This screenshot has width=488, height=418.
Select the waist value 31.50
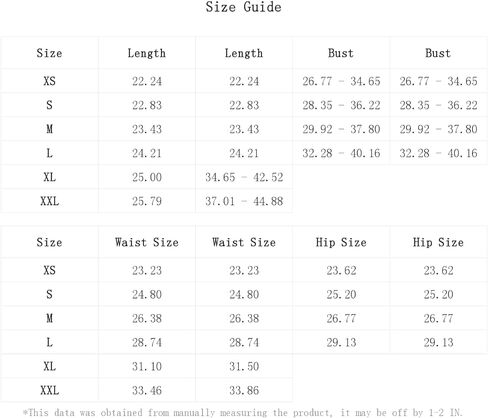point(244,366)
